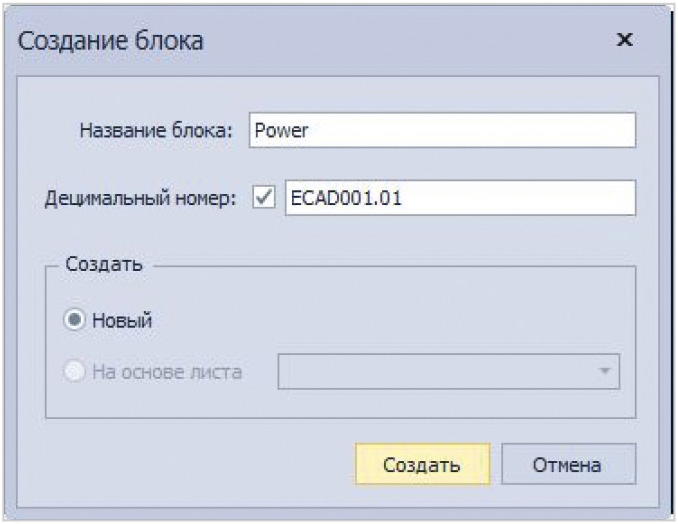The image size is (678, 524).
Task: Click the Создать group box header
Action: tap(103, 265)
